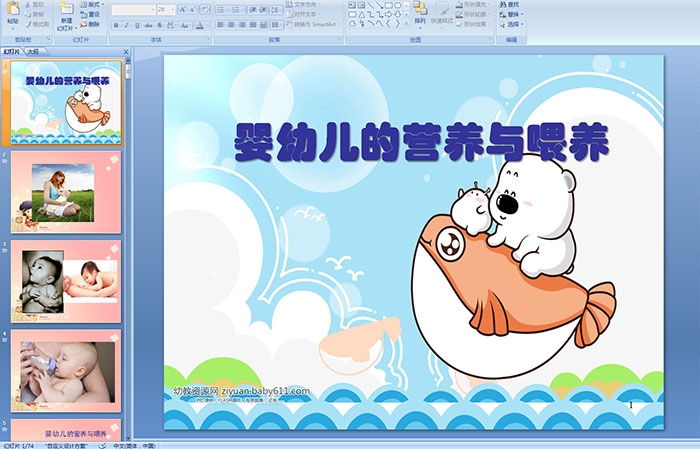
Task: Open the font size dropdown showing 28
Action: pyautogui.click(x=166, y=9)
